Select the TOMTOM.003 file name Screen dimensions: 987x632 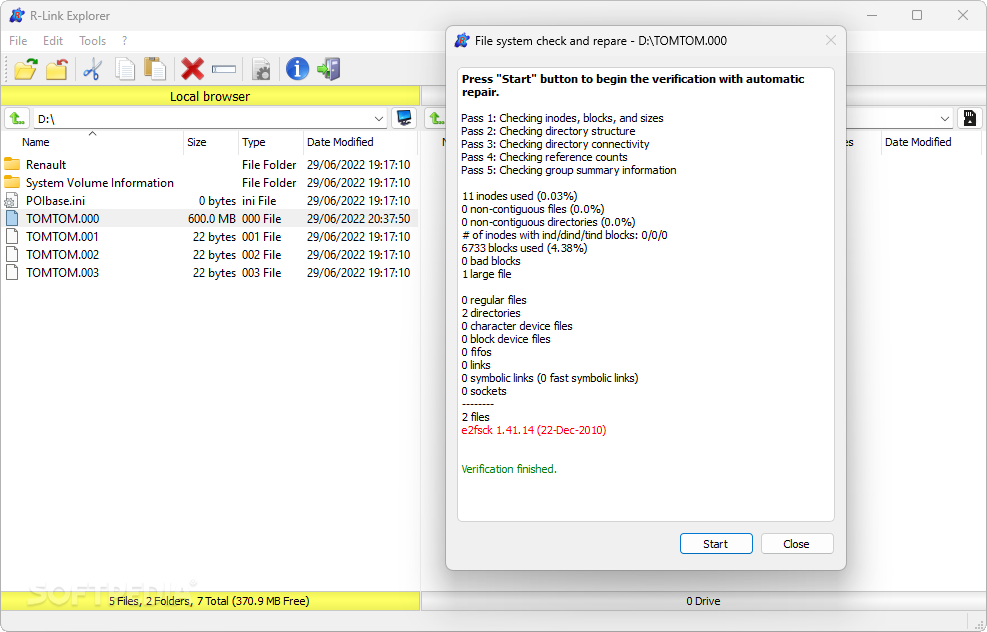(x=62, y=273)
